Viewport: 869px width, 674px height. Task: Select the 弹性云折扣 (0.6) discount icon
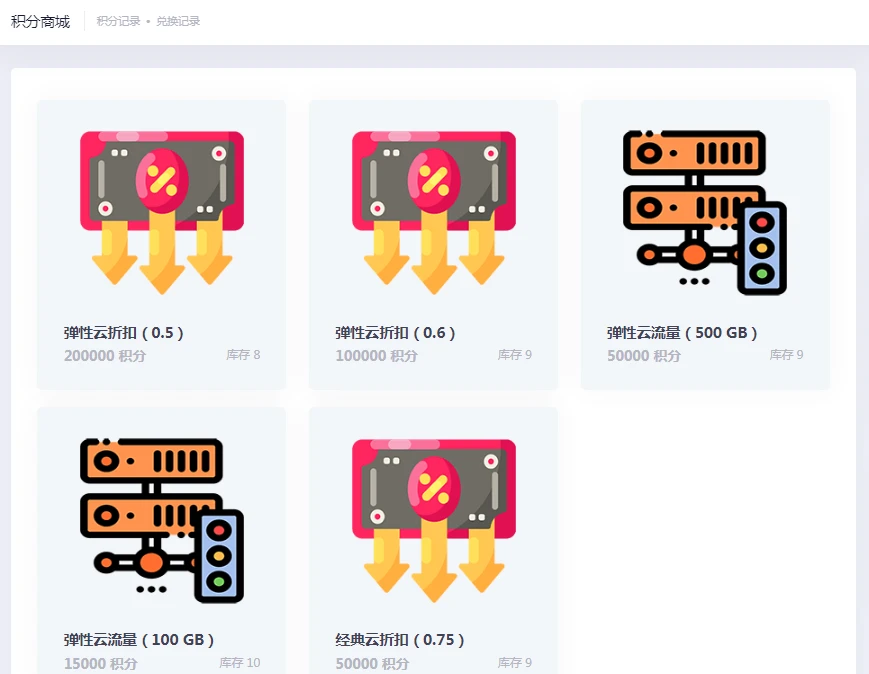tap(434, 212)
